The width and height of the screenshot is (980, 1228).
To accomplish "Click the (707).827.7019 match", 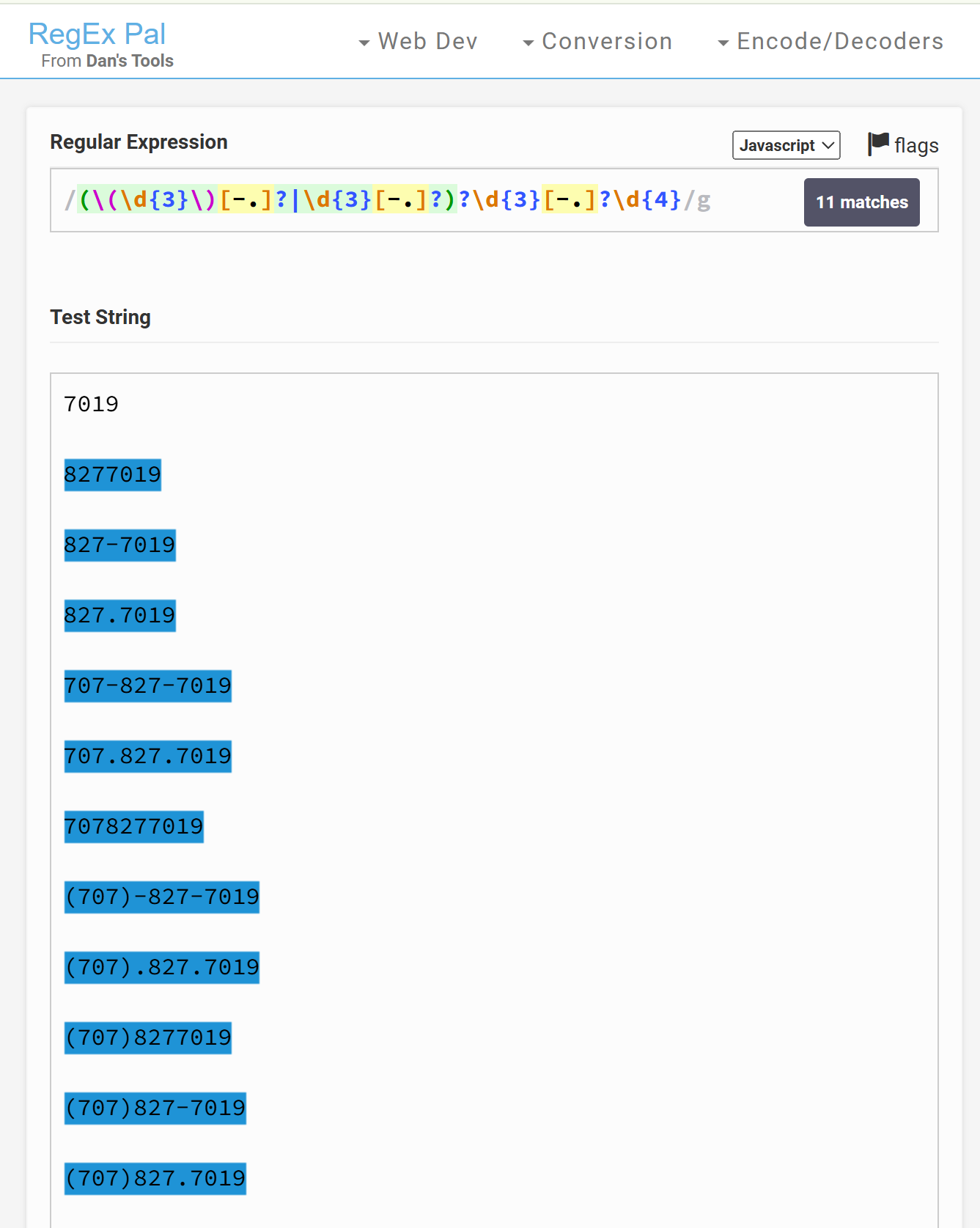I will coord(161,967).
